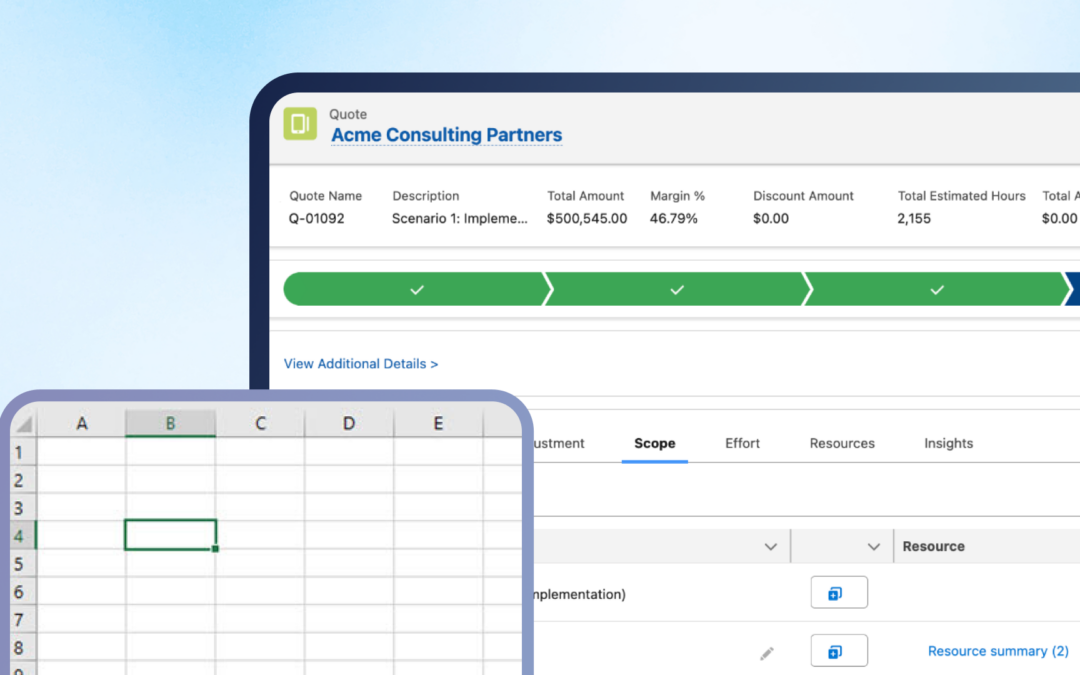The height and width of the screenshot is (675, 1080).
Task: Switch to the Resources tab
Action: click(841, 443)
